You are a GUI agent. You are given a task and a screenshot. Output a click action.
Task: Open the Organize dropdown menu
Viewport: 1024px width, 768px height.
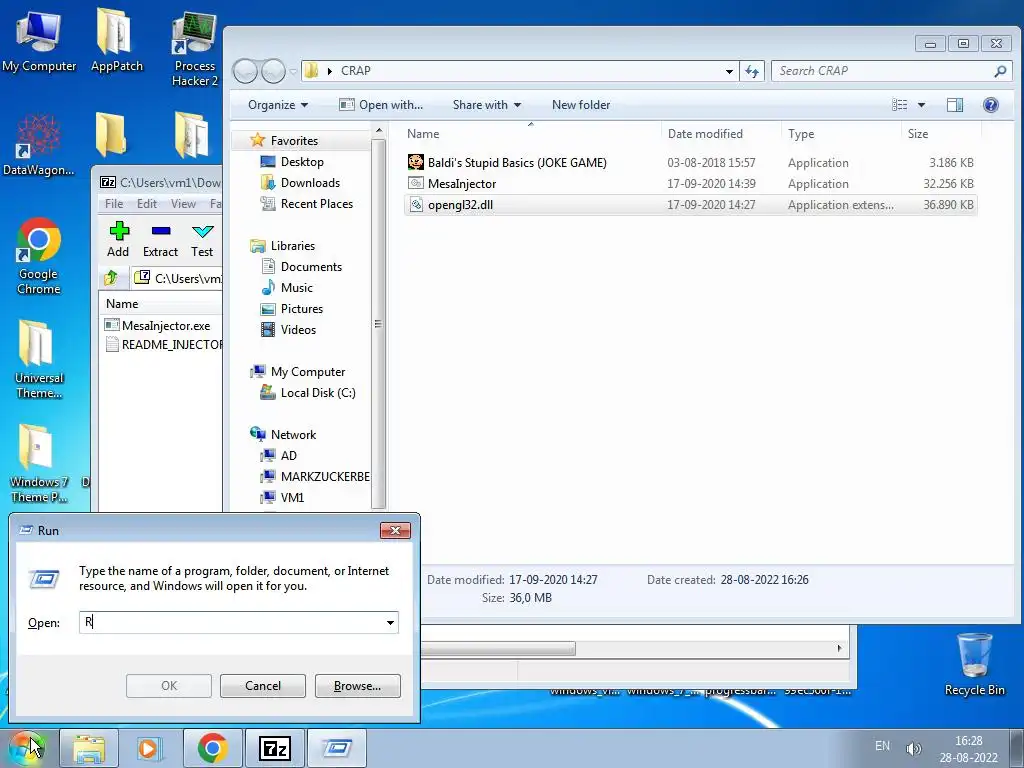click(x=278, y=104)
